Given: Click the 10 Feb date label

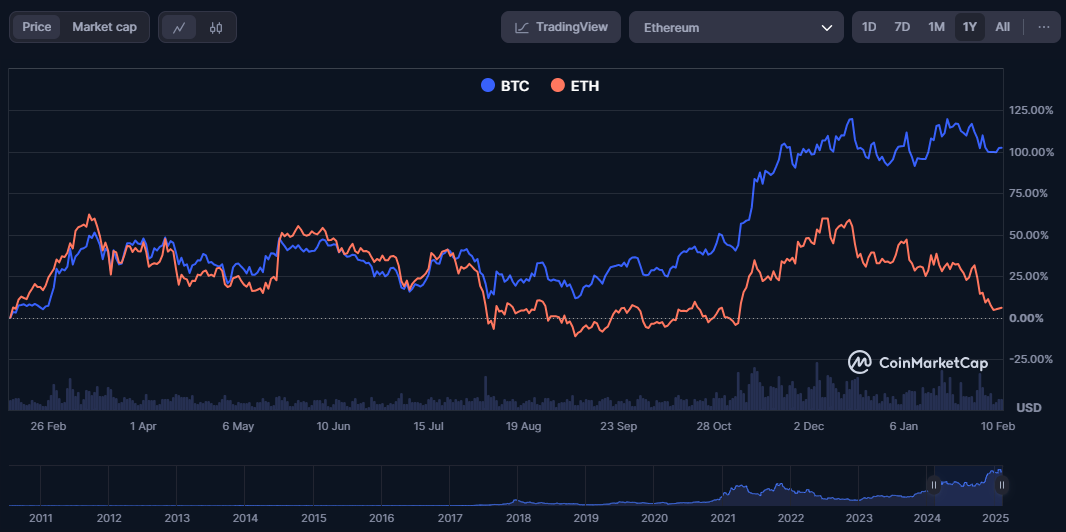Looking at the screenshot, I should coord(999,427).
